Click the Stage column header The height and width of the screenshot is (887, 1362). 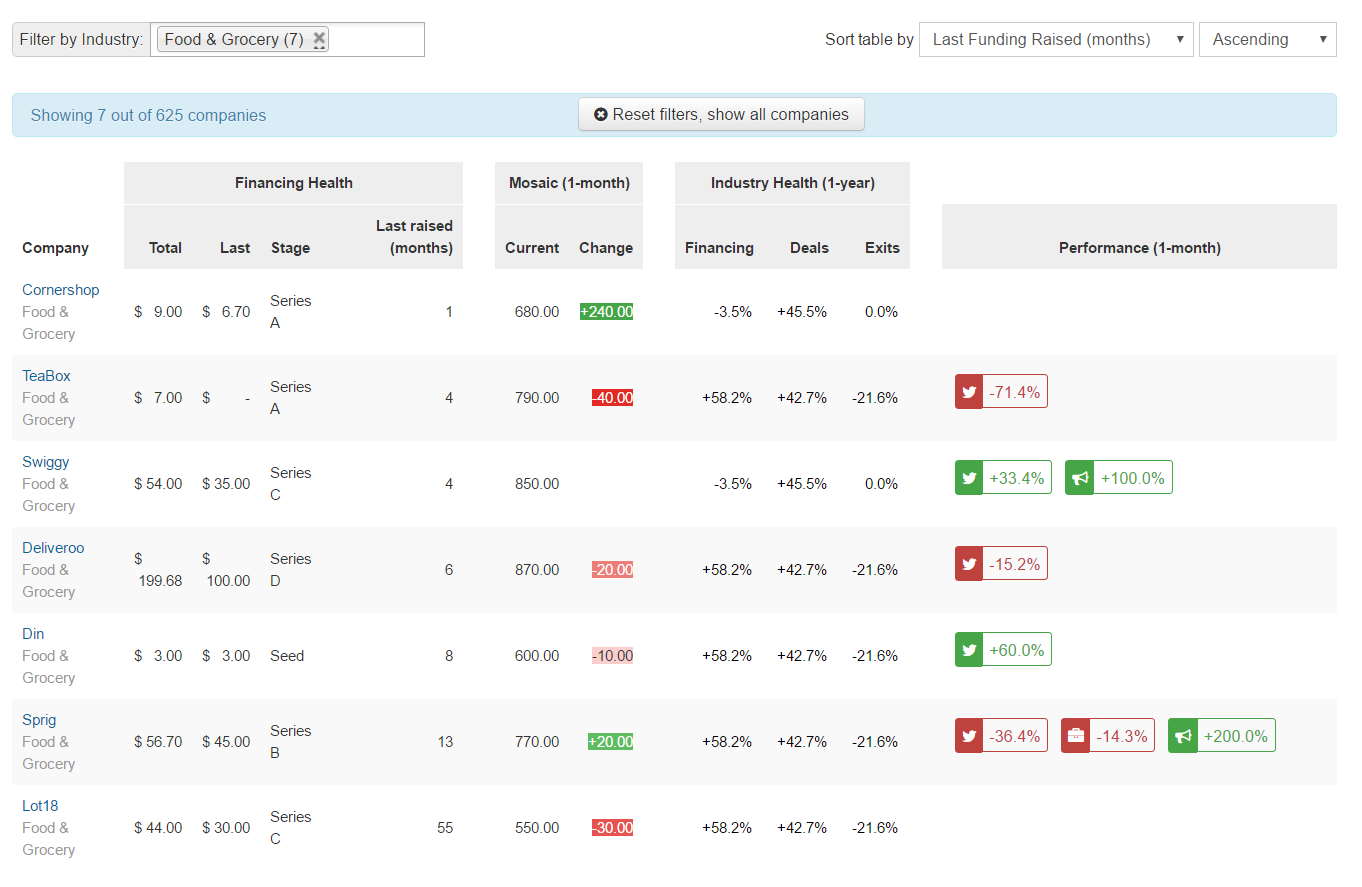click(x=290, y=248)
